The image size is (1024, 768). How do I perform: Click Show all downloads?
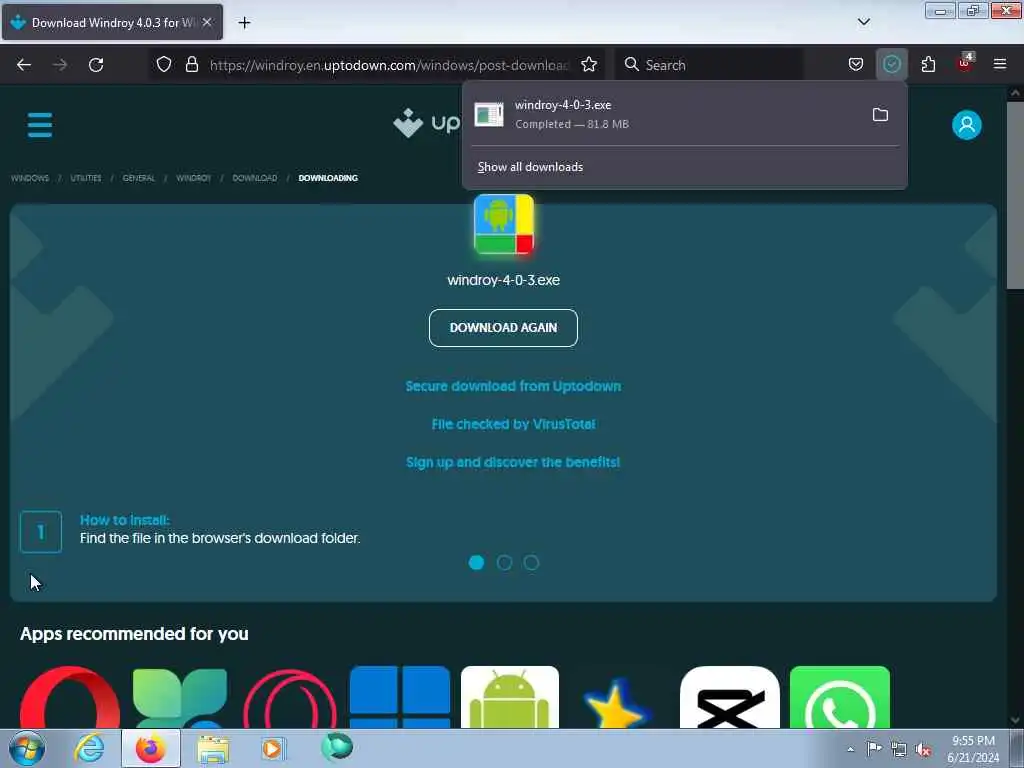[530, 167]
